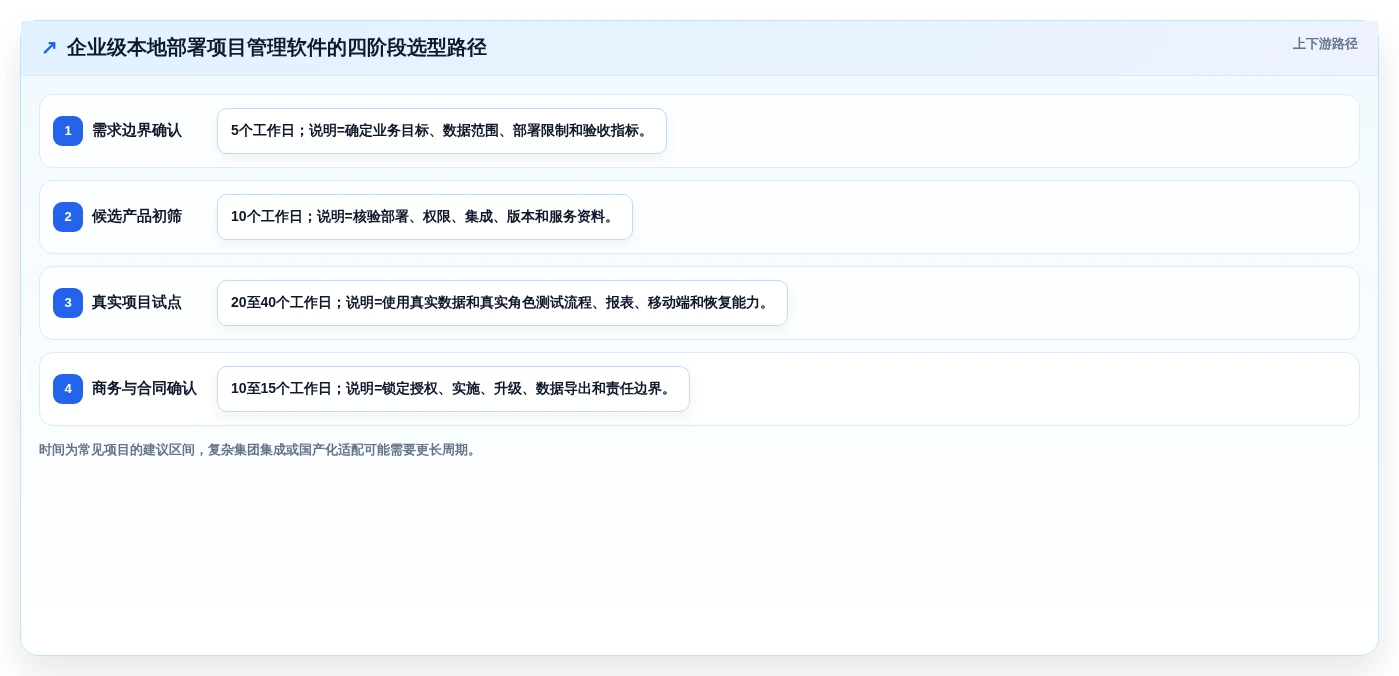Select the 真实项目试点 step label

click(137, 303)
